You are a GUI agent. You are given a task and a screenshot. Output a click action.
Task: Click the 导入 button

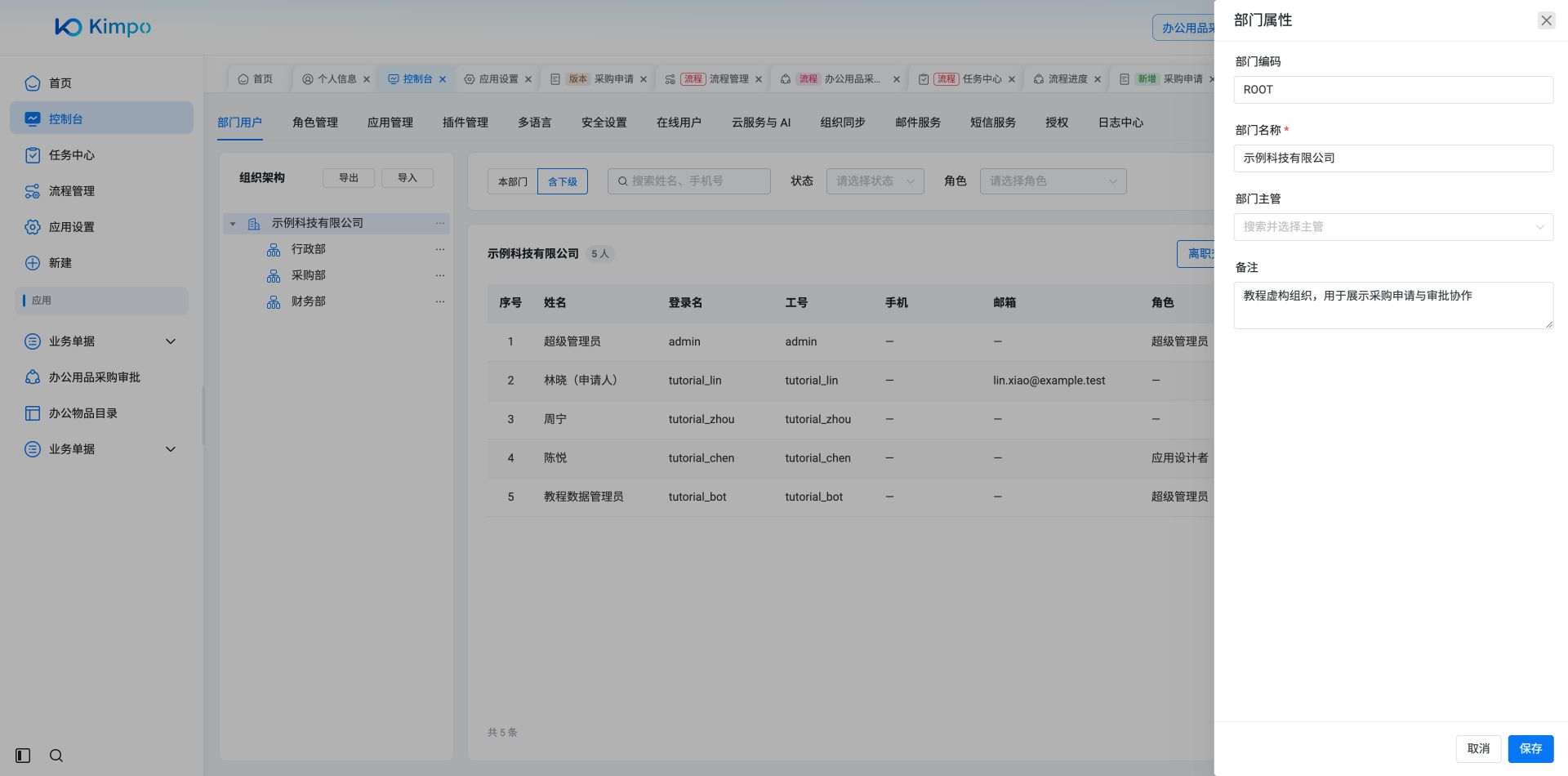(408, 178)
